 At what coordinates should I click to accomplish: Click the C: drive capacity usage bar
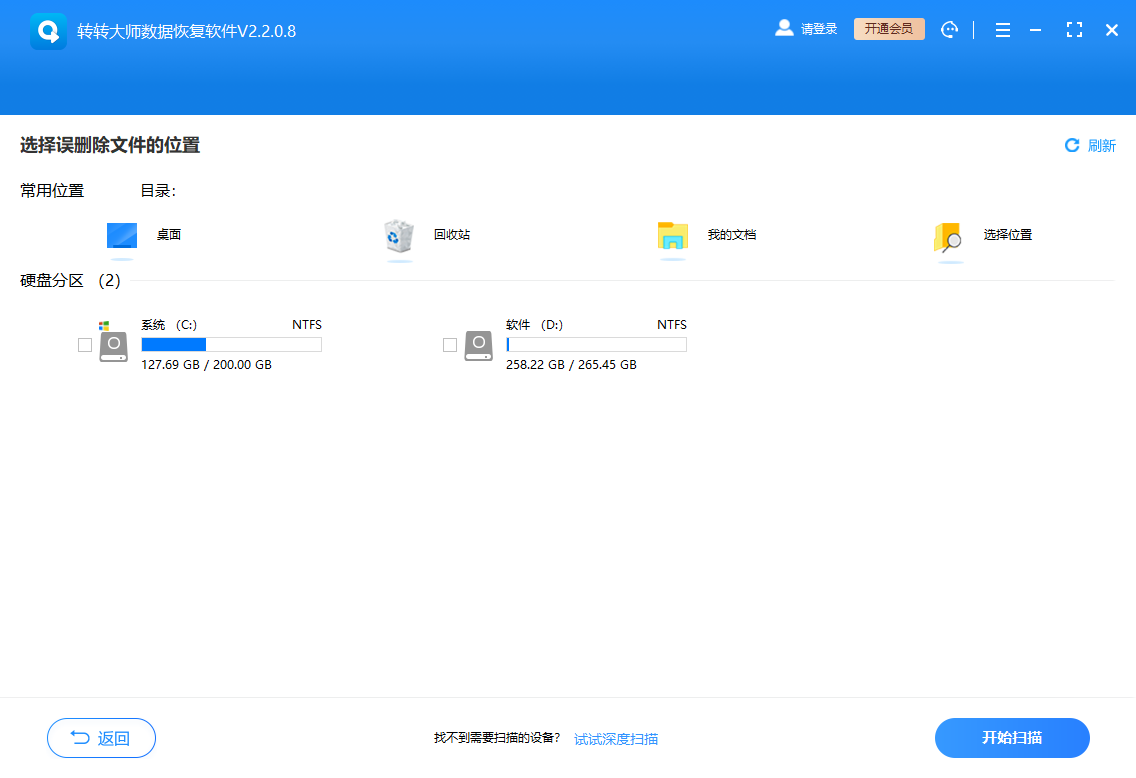[x=231, y=344]
